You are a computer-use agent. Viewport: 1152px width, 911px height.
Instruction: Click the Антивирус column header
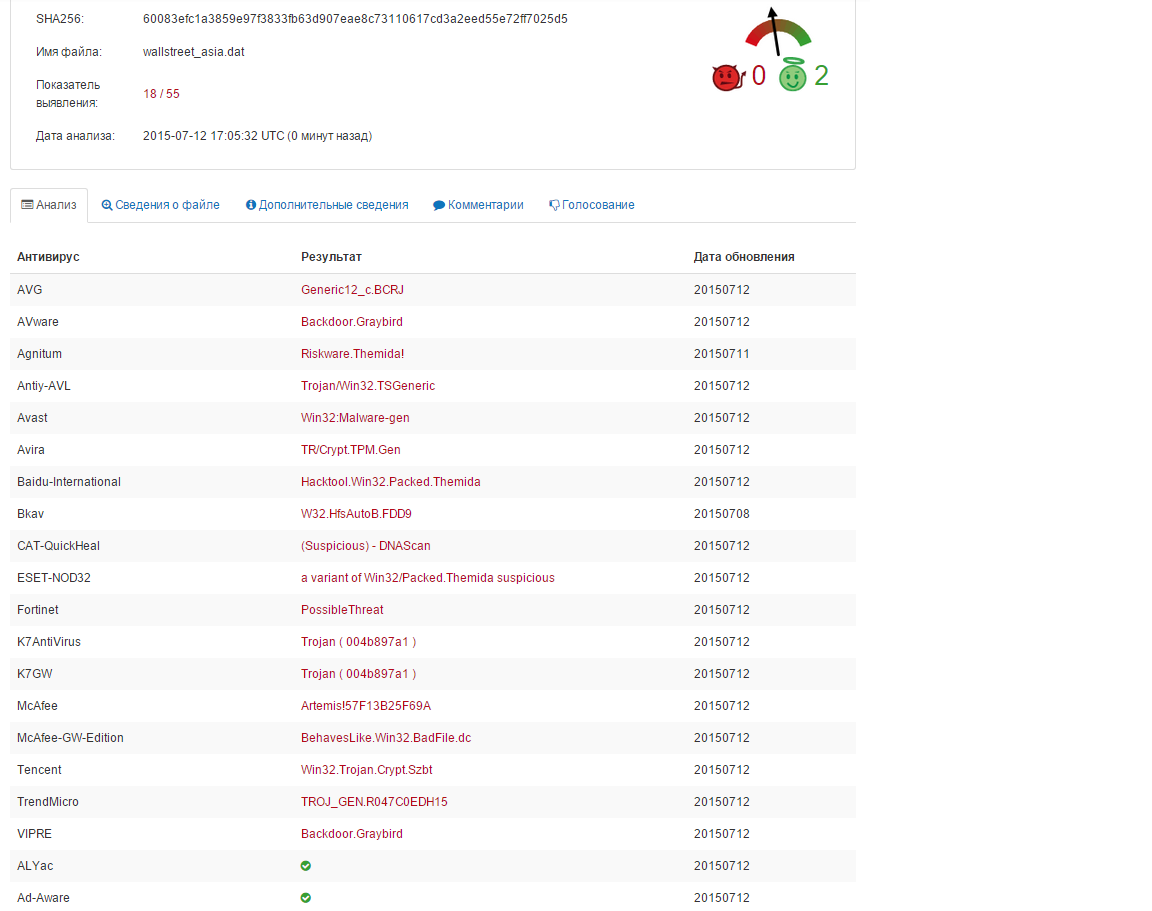click(x=48, y=257)
